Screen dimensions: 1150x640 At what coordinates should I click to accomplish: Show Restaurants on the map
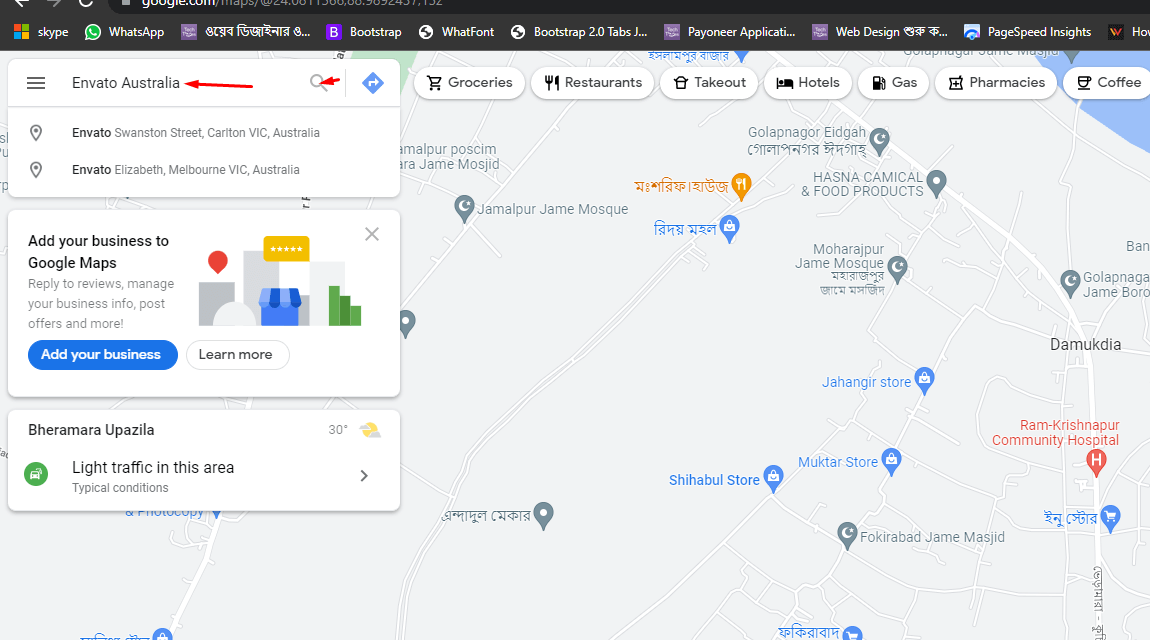(x=592, y=83)
